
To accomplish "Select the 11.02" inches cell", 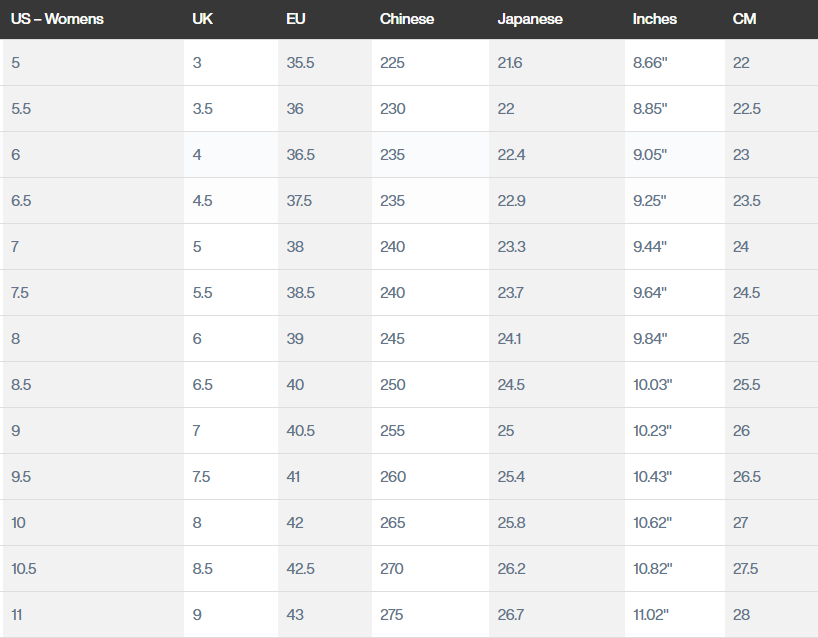I will (x=650, y=615).
